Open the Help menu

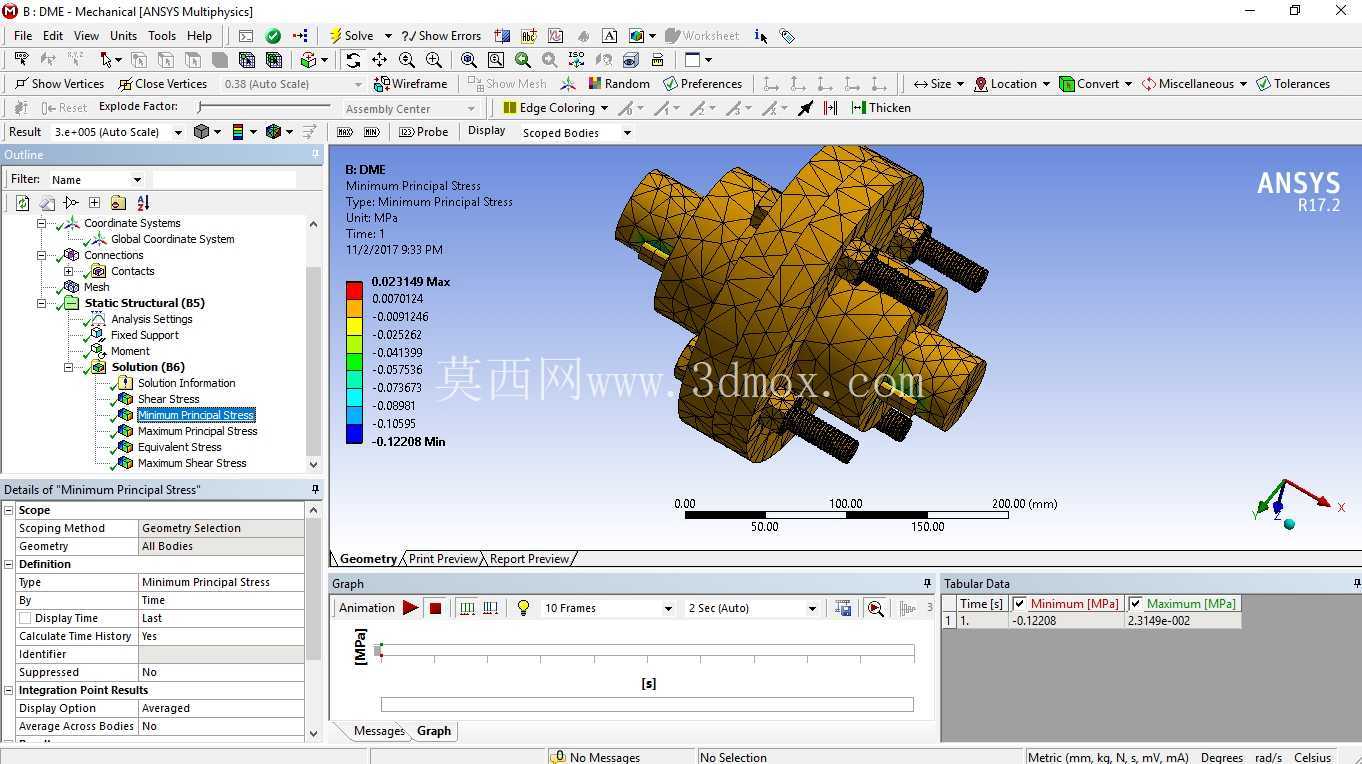coord(199,36)
